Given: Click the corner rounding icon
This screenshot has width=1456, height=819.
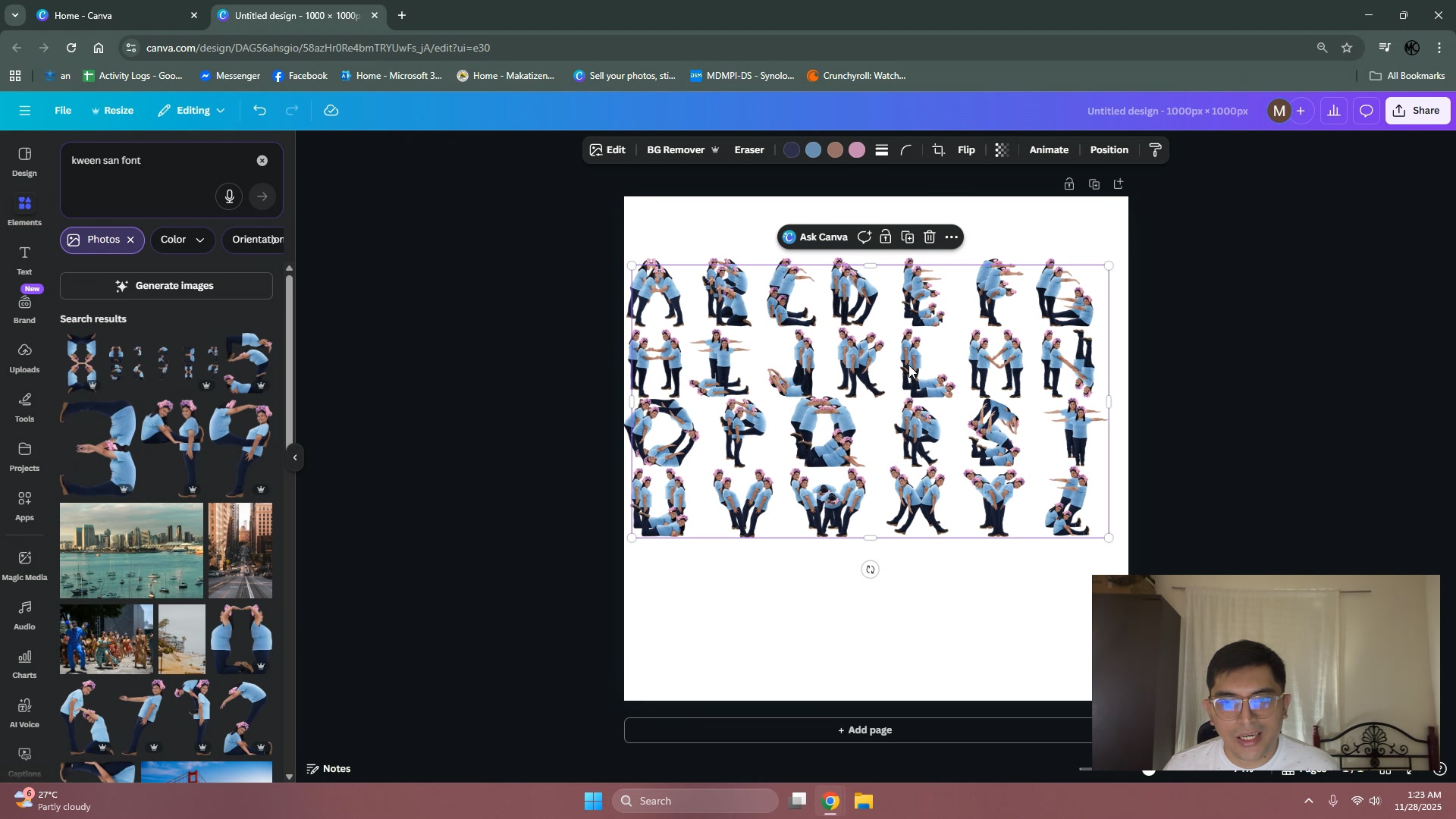Looking at the screenshot, I should click(906, 150).
